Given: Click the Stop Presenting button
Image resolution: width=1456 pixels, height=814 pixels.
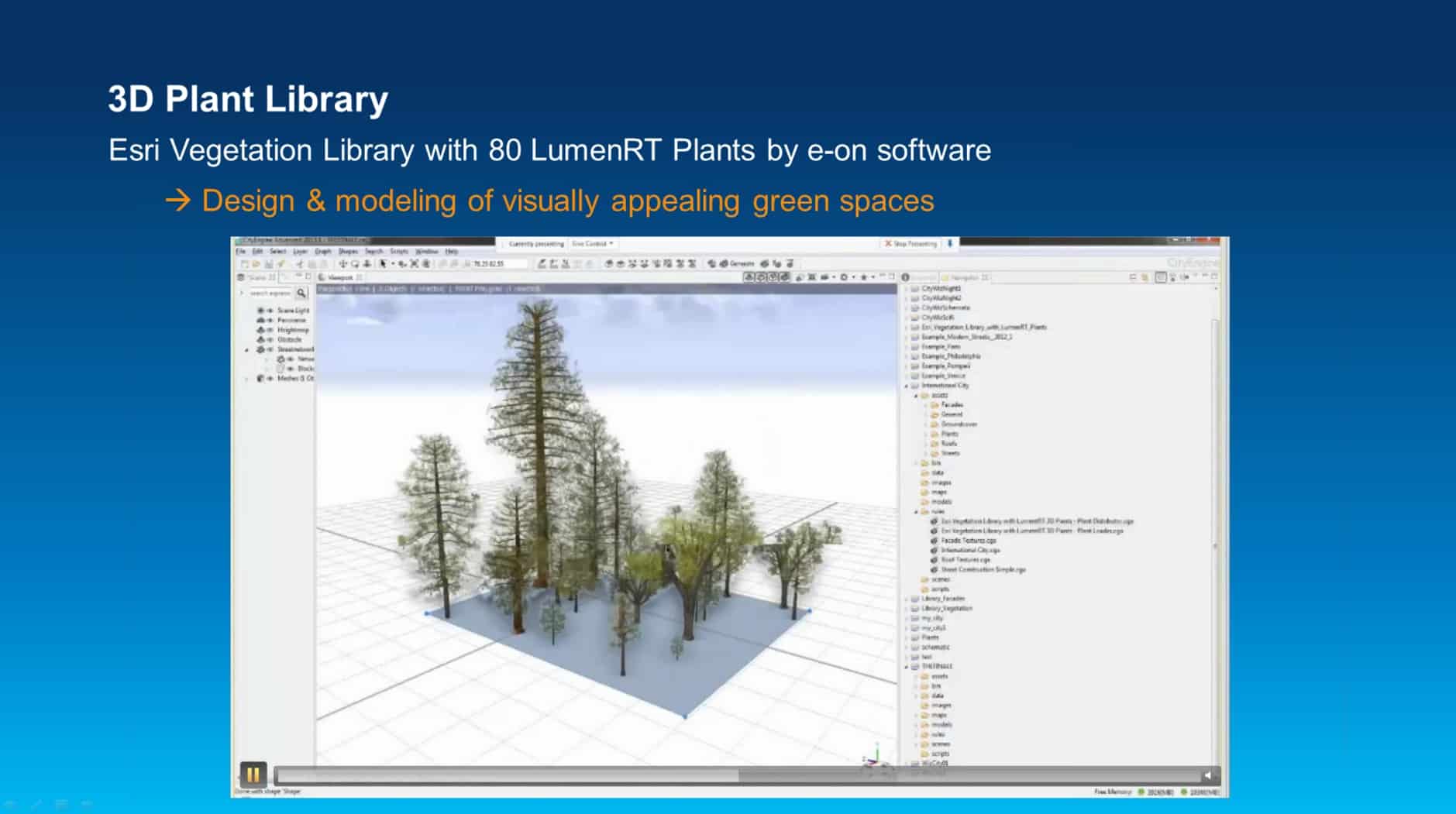Looking at the screenshot, I should pyautogui.click(x=911, y=243).
